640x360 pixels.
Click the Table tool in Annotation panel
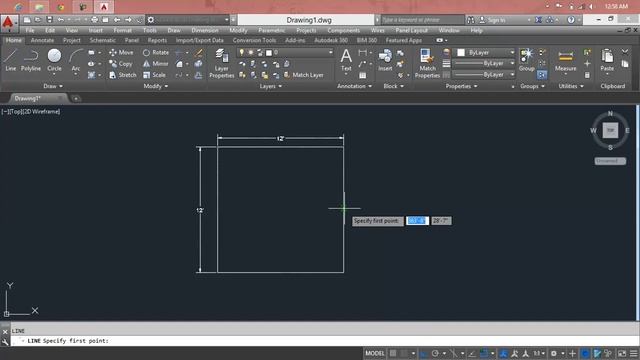click(362, 76)
